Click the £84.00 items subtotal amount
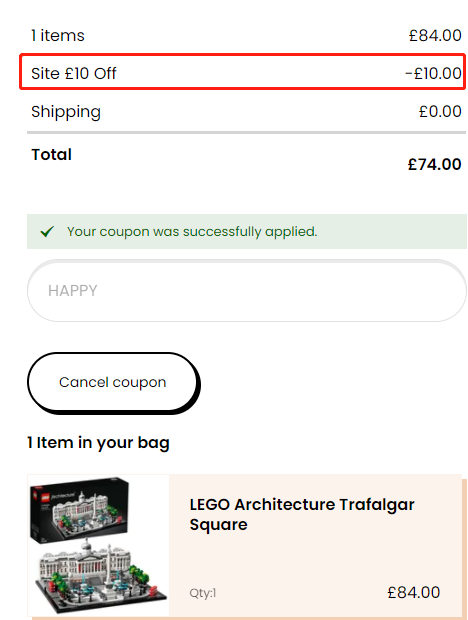This screenshot has height=620, width=468. (435, 36)
